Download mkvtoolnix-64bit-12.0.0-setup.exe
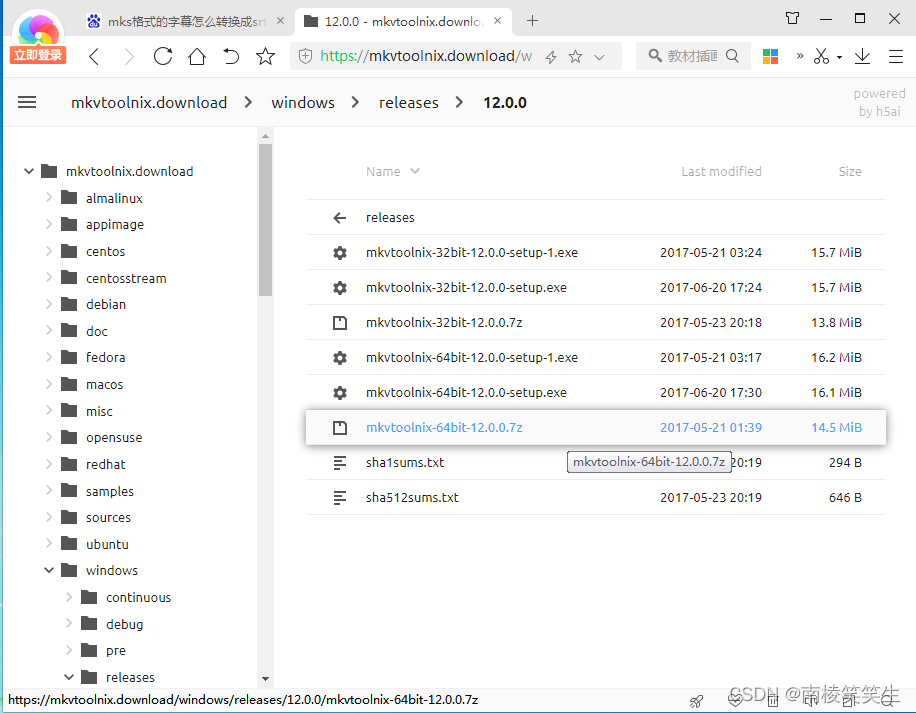This screenshot has width=916, height=713. click(x=595, y=392)
